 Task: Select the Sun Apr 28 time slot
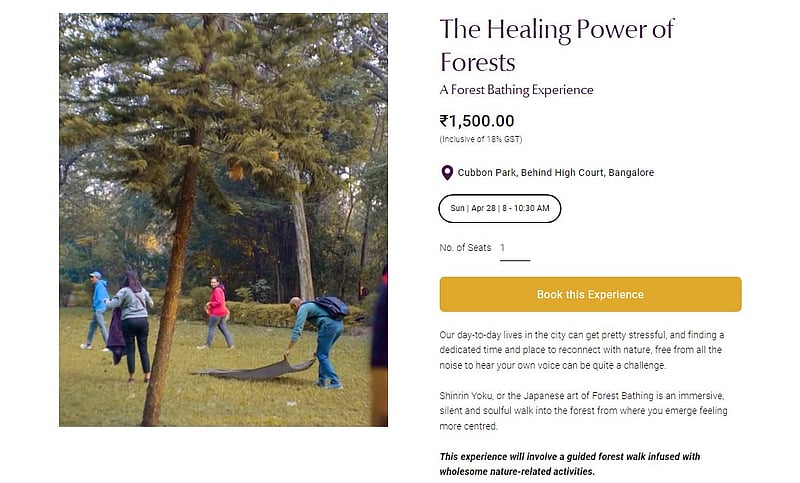[x=500, y=208]
